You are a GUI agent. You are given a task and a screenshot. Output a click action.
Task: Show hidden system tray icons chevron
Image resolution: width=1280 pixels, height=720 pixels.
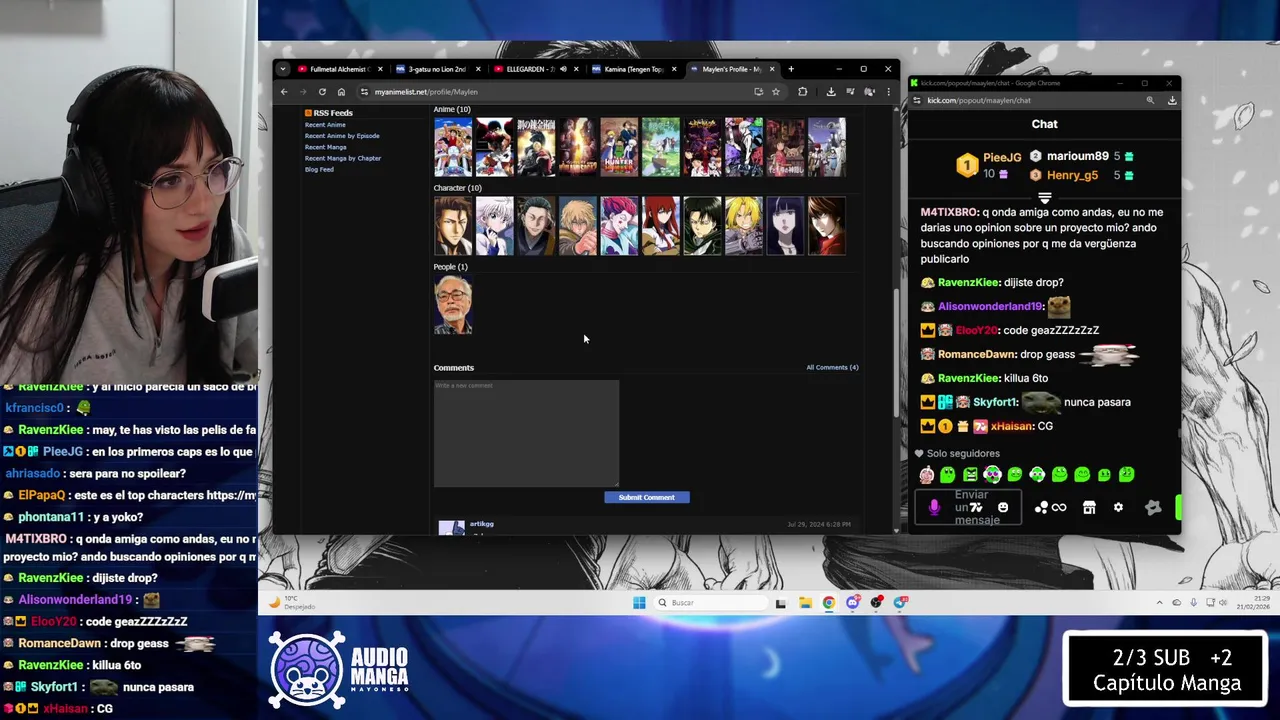coord(1160,602)
